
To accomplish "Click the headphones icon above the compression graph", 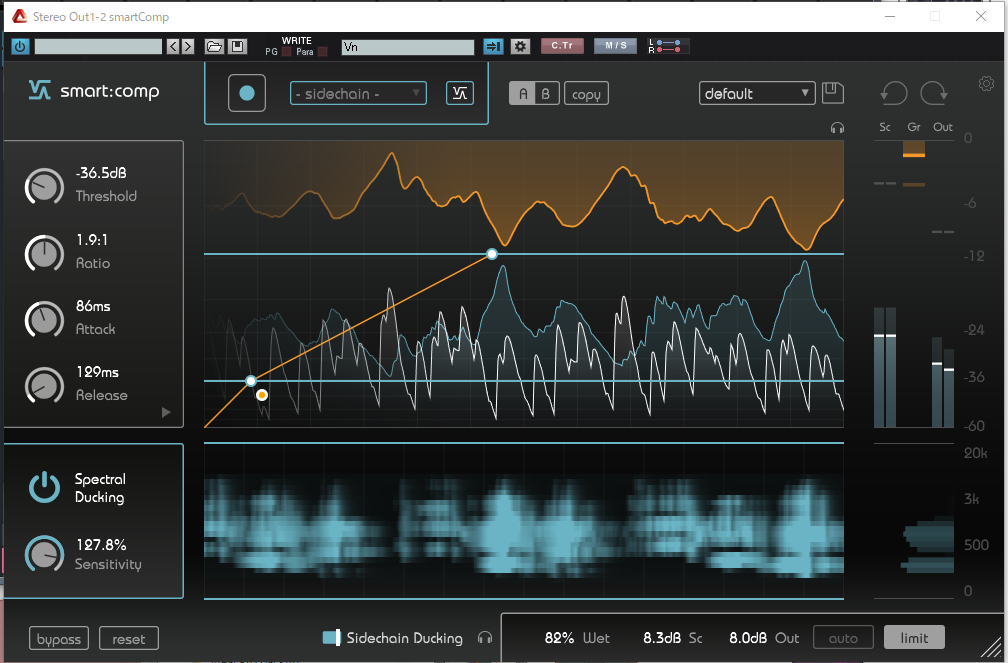I will 837,128.
